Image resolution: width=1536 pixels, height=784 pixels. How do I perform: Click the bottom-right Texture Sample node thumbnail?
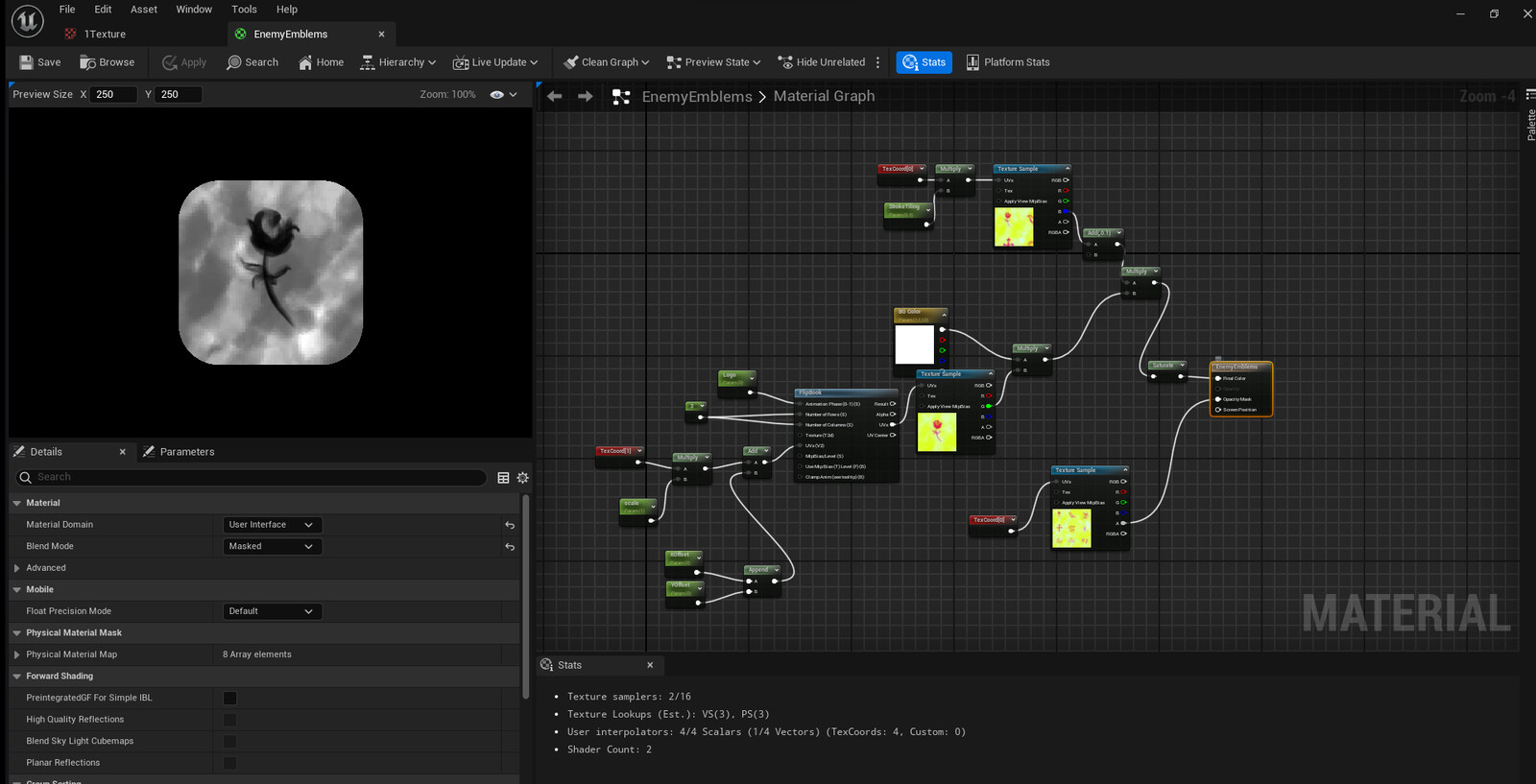(x=1071, y=529)
